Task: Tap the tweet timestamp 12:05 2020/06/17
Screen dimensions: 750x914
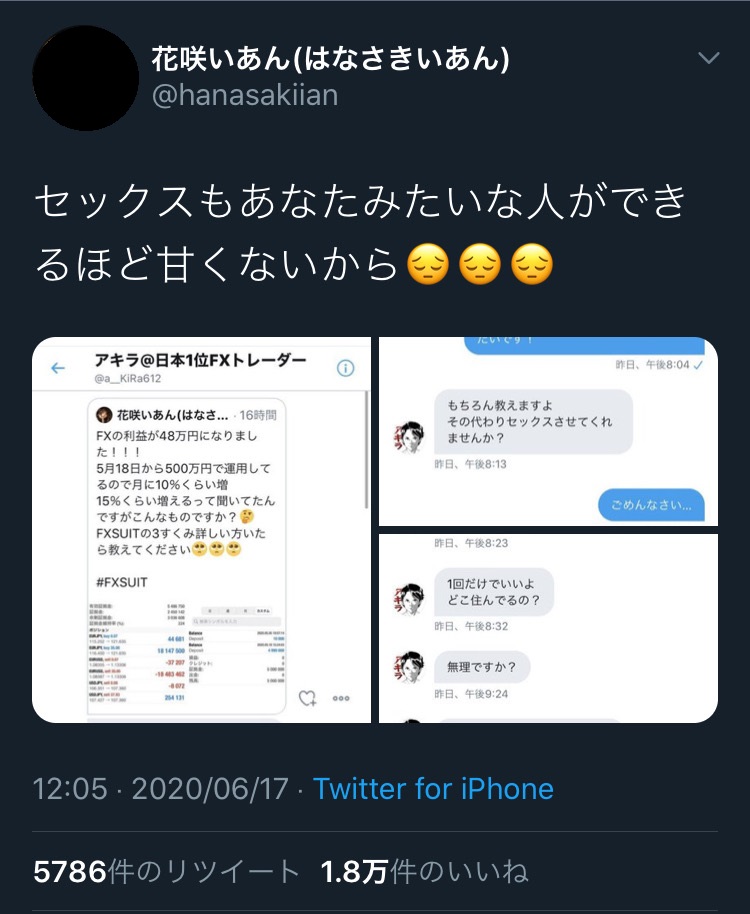Action: coord(160,789)
